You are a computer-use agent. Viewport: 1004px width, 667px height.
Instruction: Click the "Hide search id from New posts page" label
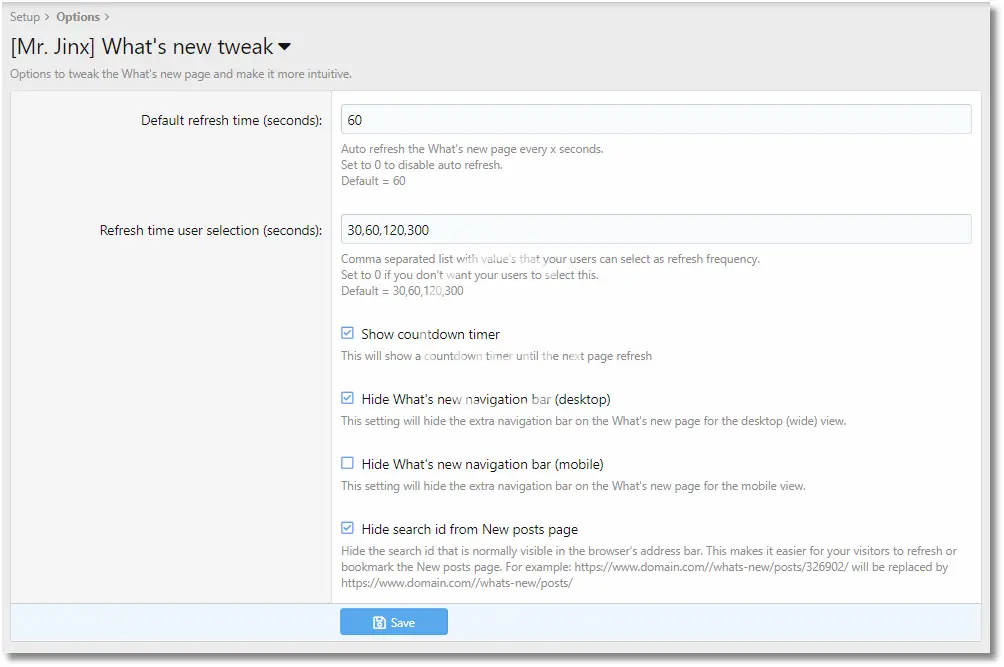pyautogui.click(x=469, y=529)
